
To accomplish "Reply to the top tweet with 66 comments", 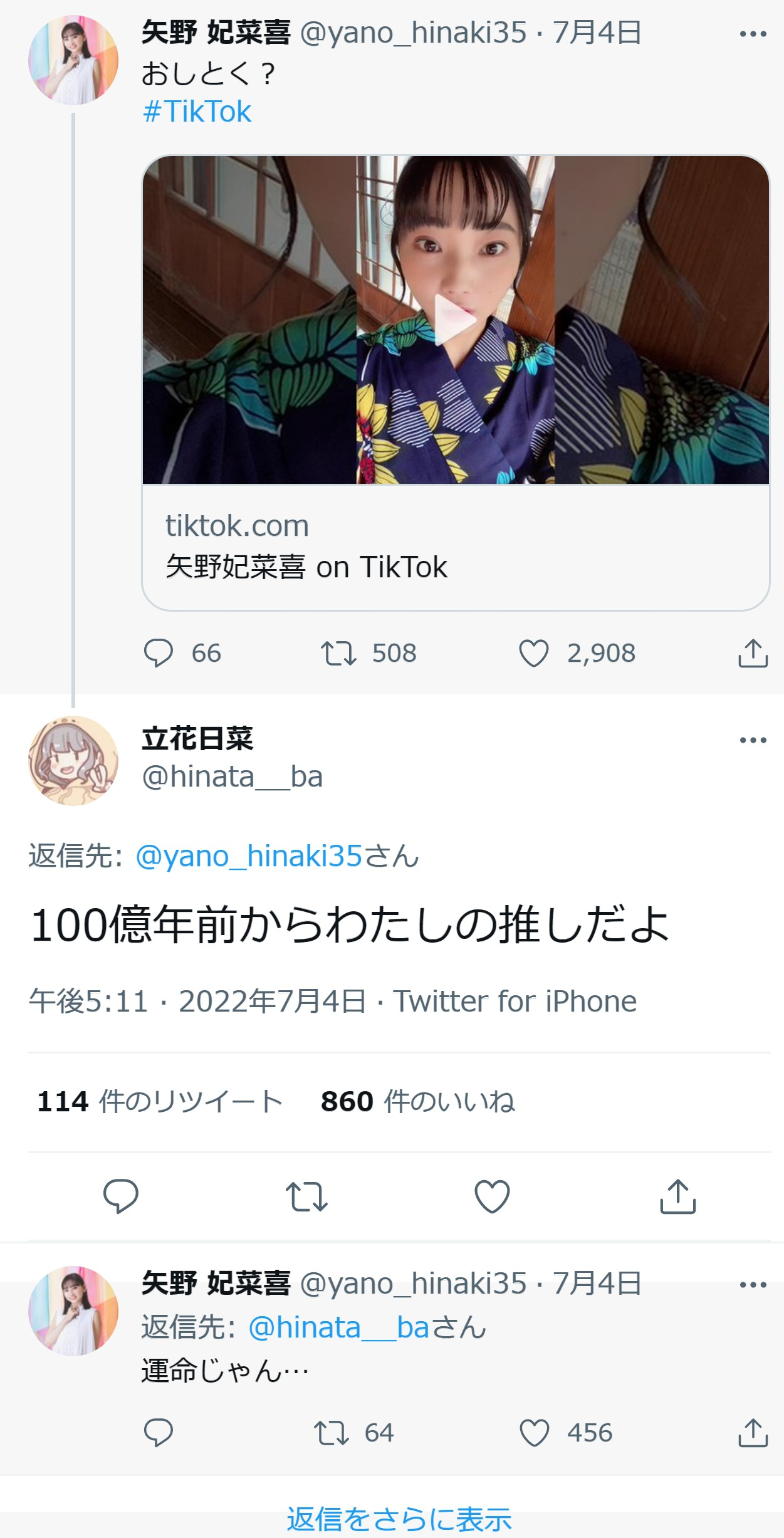I will (x=159, y=653).
